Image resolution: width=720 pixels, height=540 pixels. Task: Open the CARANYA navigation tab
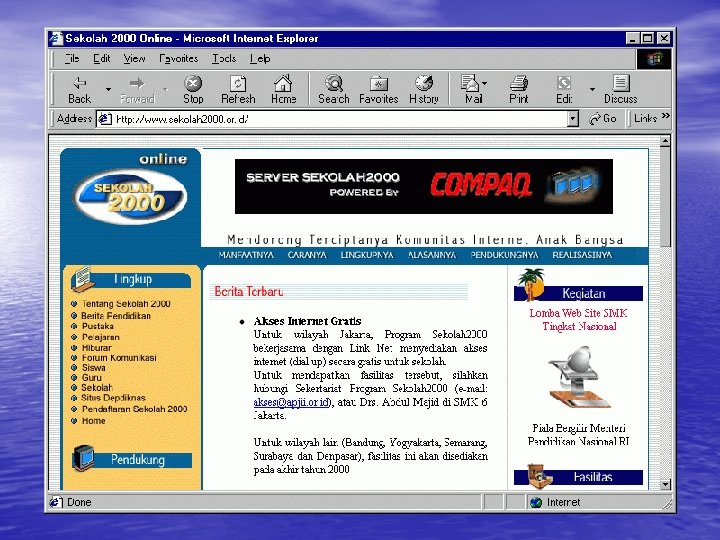tap(307, 255)
